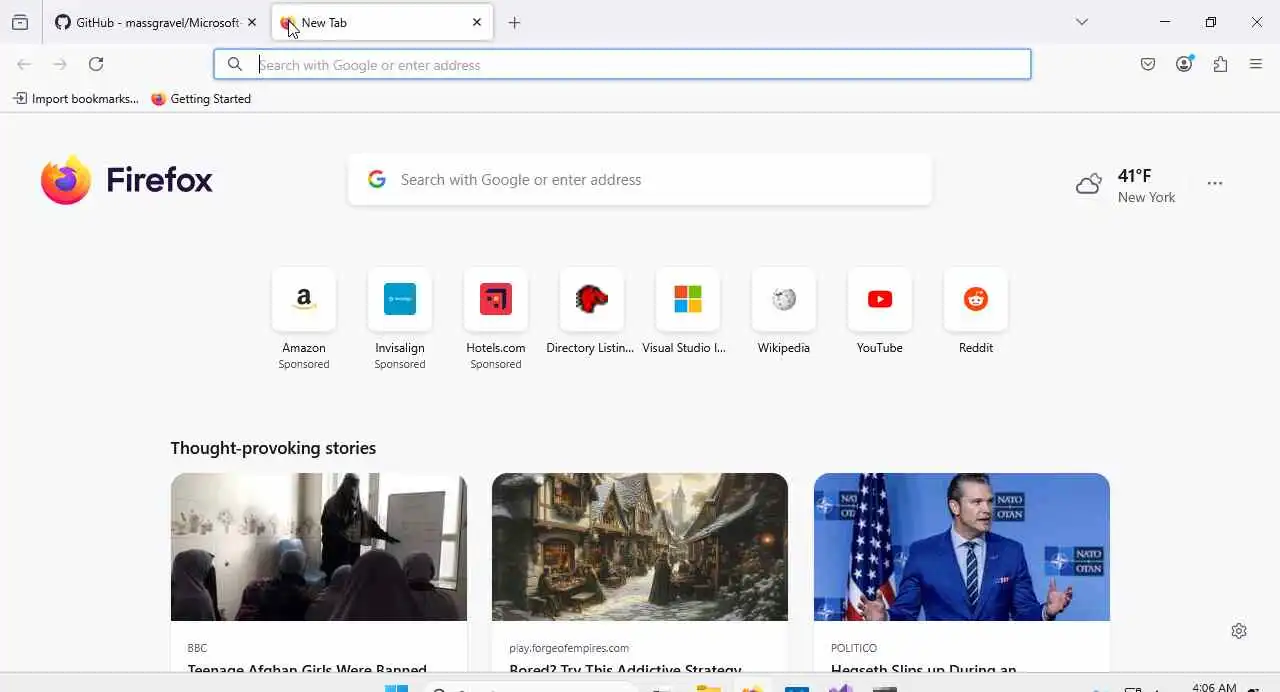Open the Extensions puzzle icon
Screen dimensions: 1280x692
tap(1220, 64)
